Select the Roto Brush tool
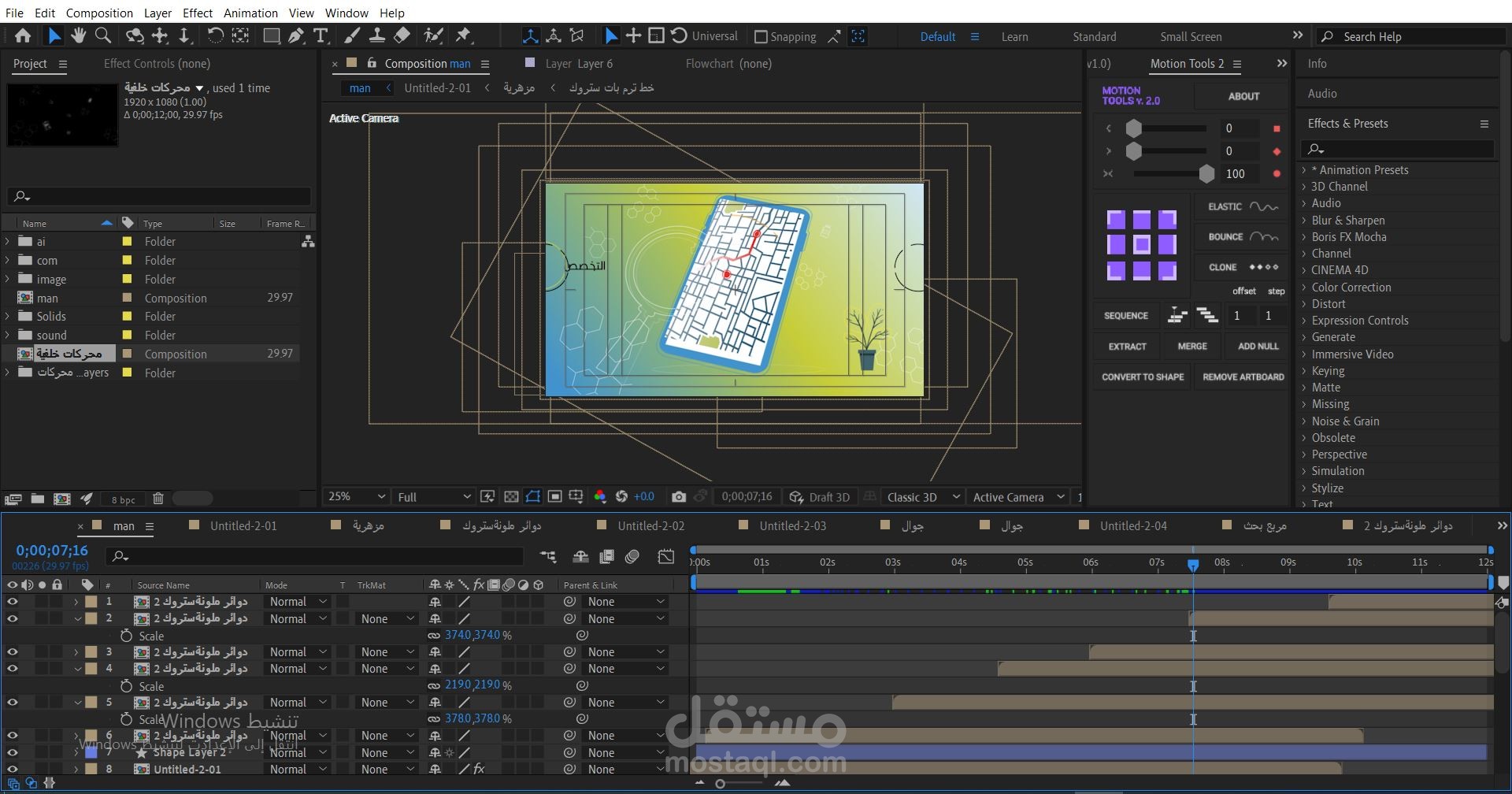 tap(432, 35)
